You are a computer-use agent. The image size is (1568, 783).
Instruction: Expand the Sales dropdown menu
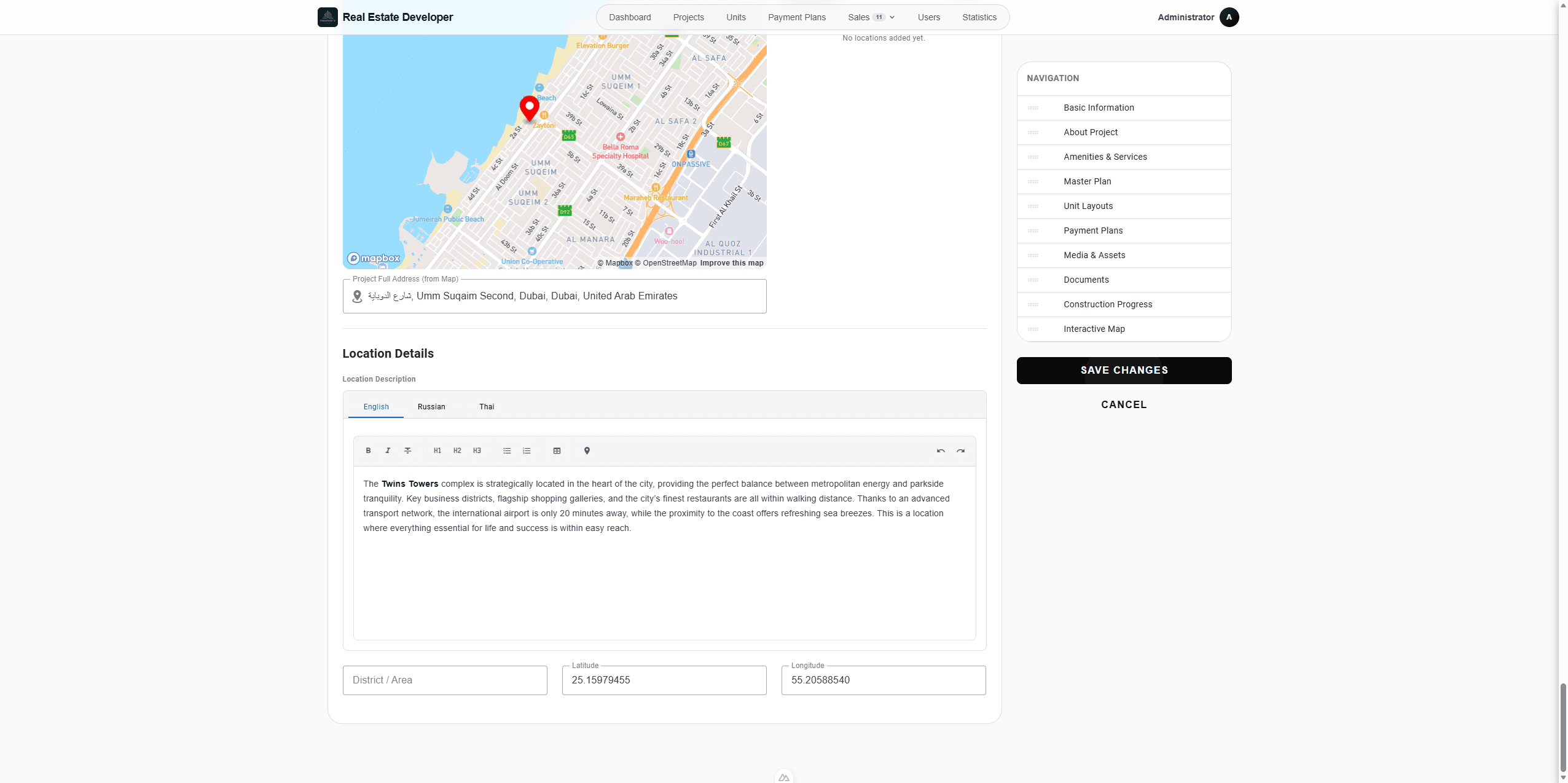click(871, 17)
